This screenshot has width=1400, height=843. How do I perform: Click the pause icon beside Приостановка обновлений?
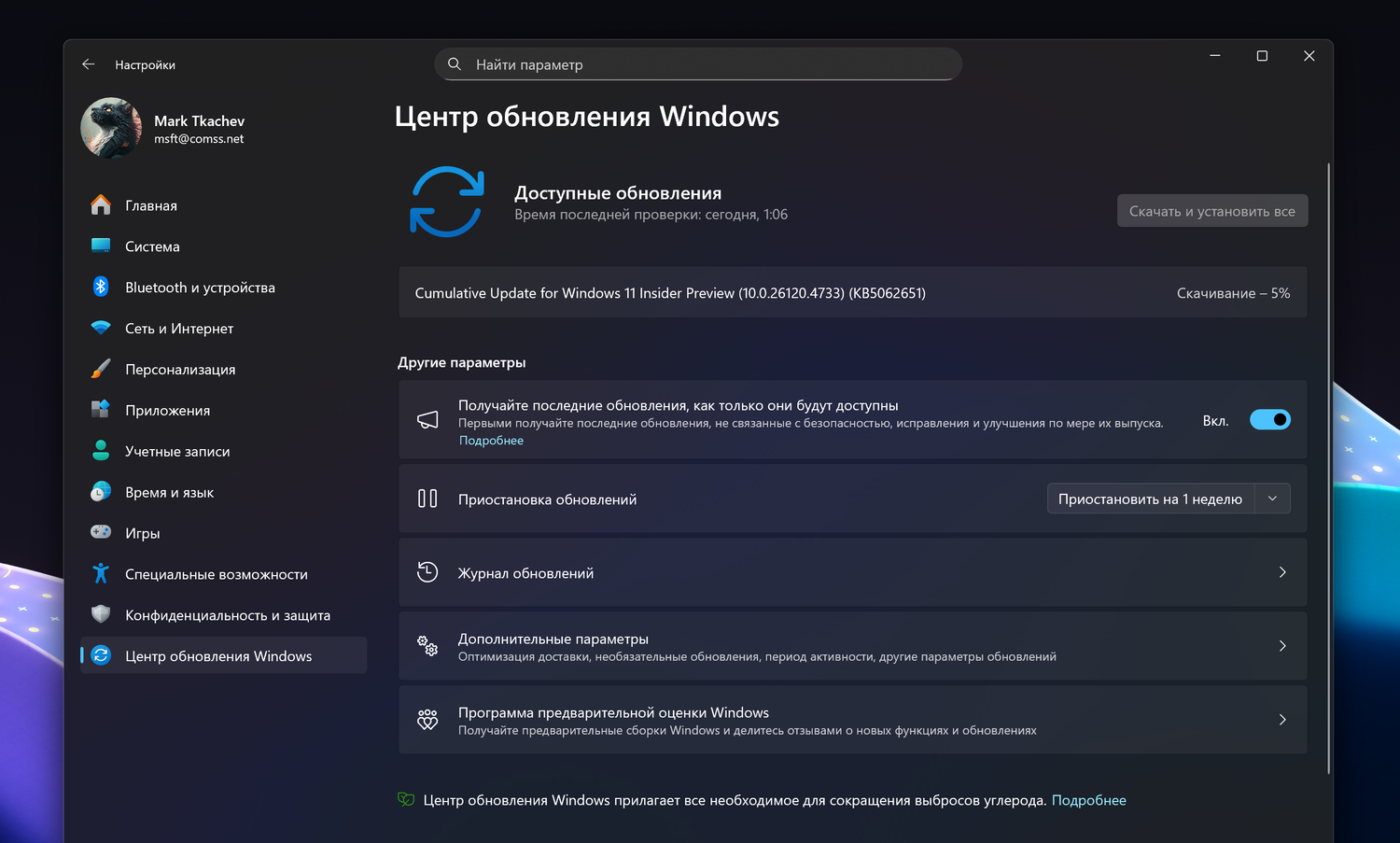click(x=427, y=499)
